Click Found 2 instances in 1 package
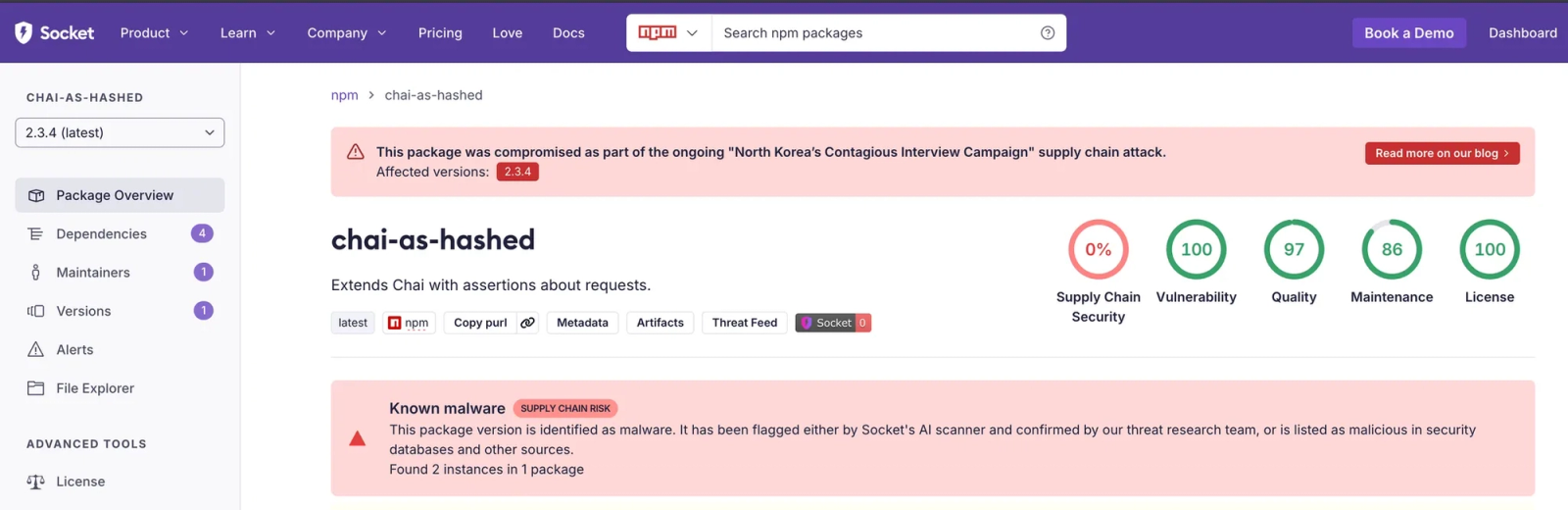1568x510 pixels. point(486,470)
